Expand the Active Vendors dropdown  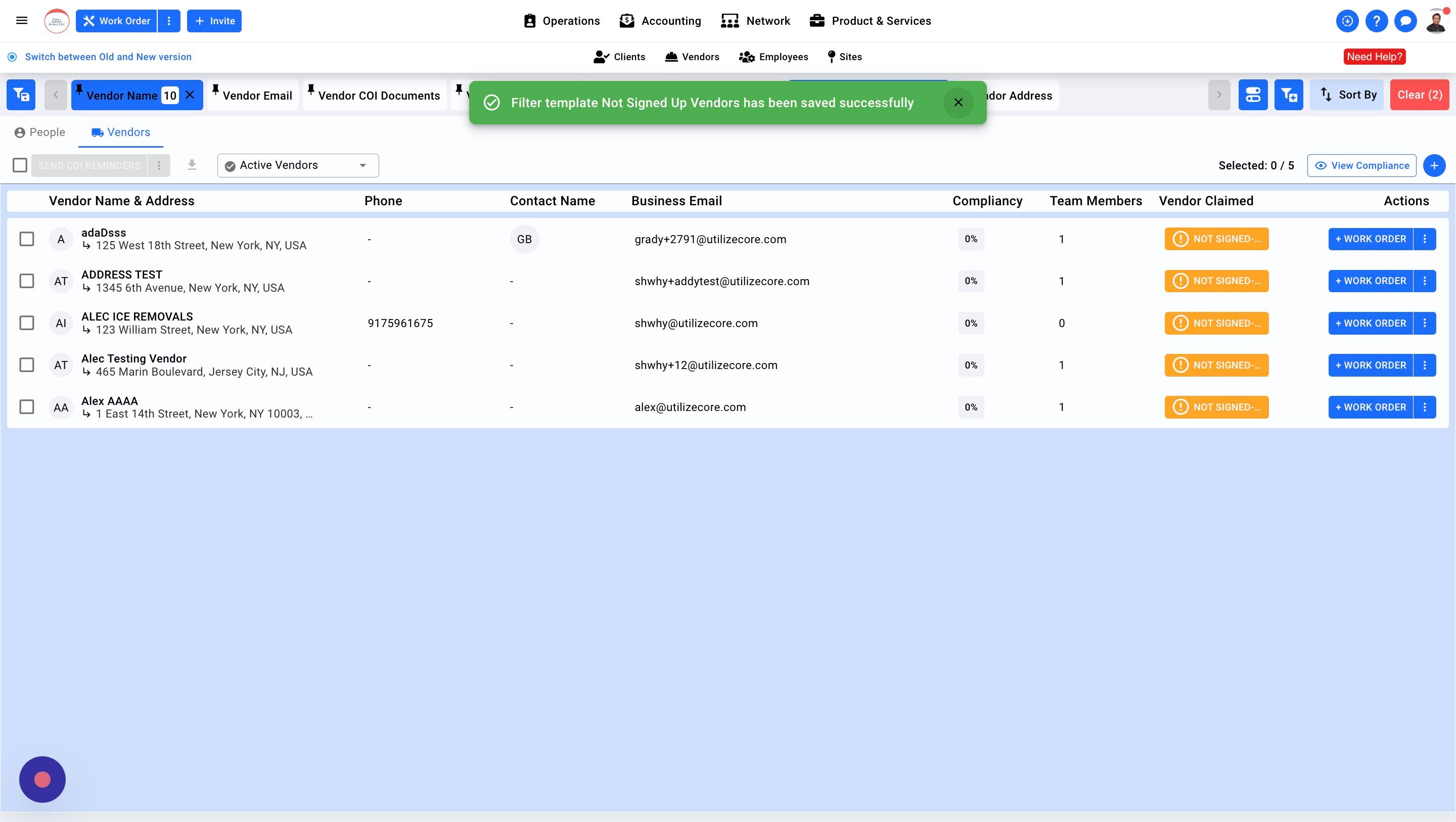298,166
